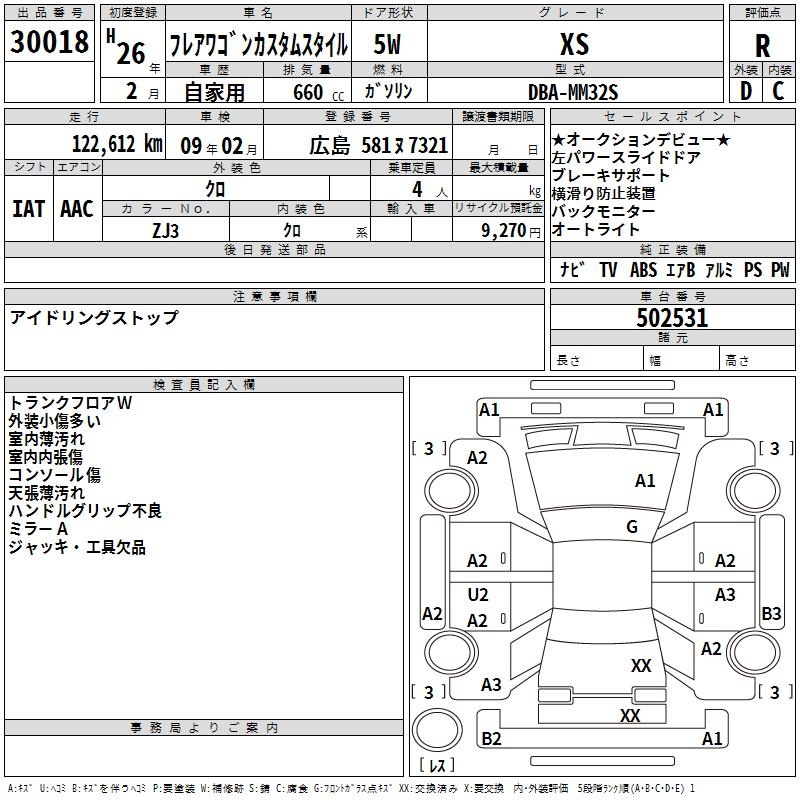
Task: Select the ABS equipment label
Action: point(643,270)
